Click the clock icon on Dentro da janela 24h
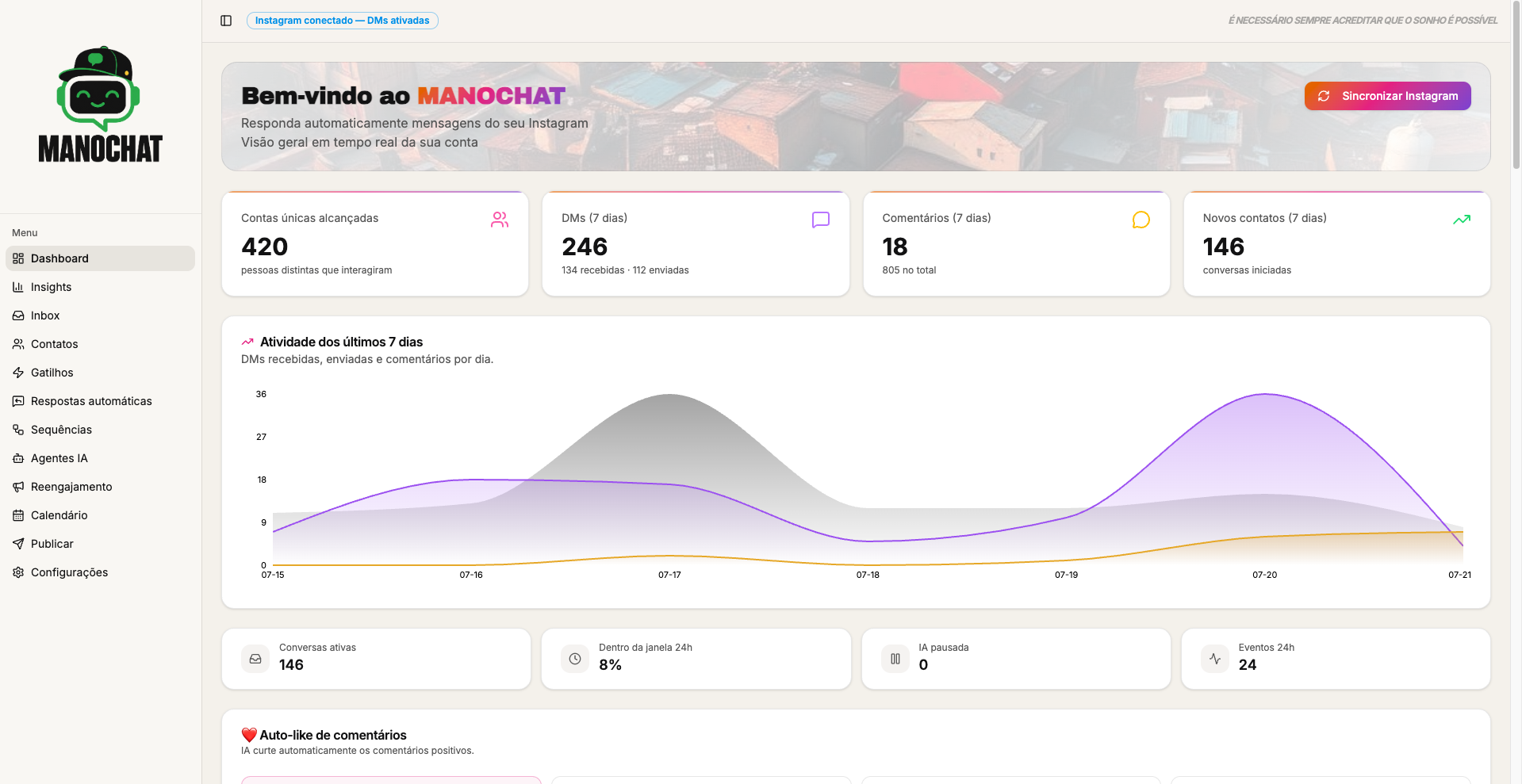1522x784 pixels. coord(575,659)
